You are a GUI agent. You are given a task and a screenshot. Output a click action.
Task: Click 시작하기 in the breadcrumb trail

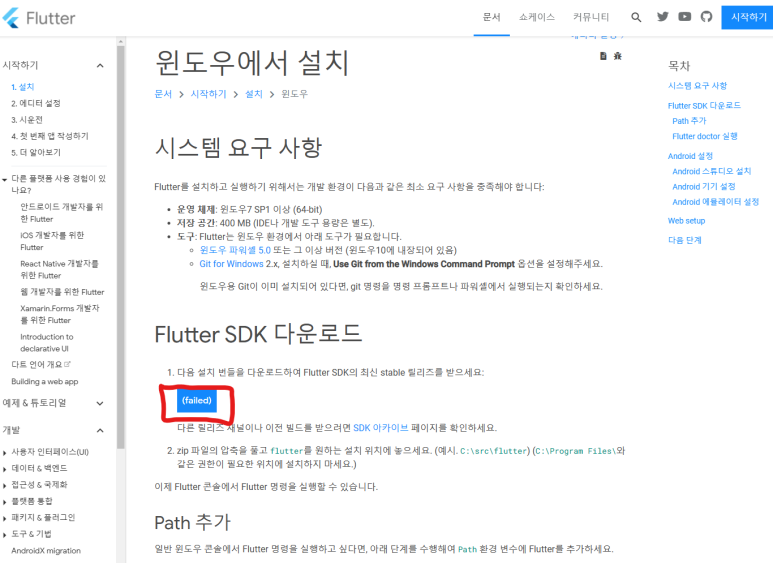[209, 94]
